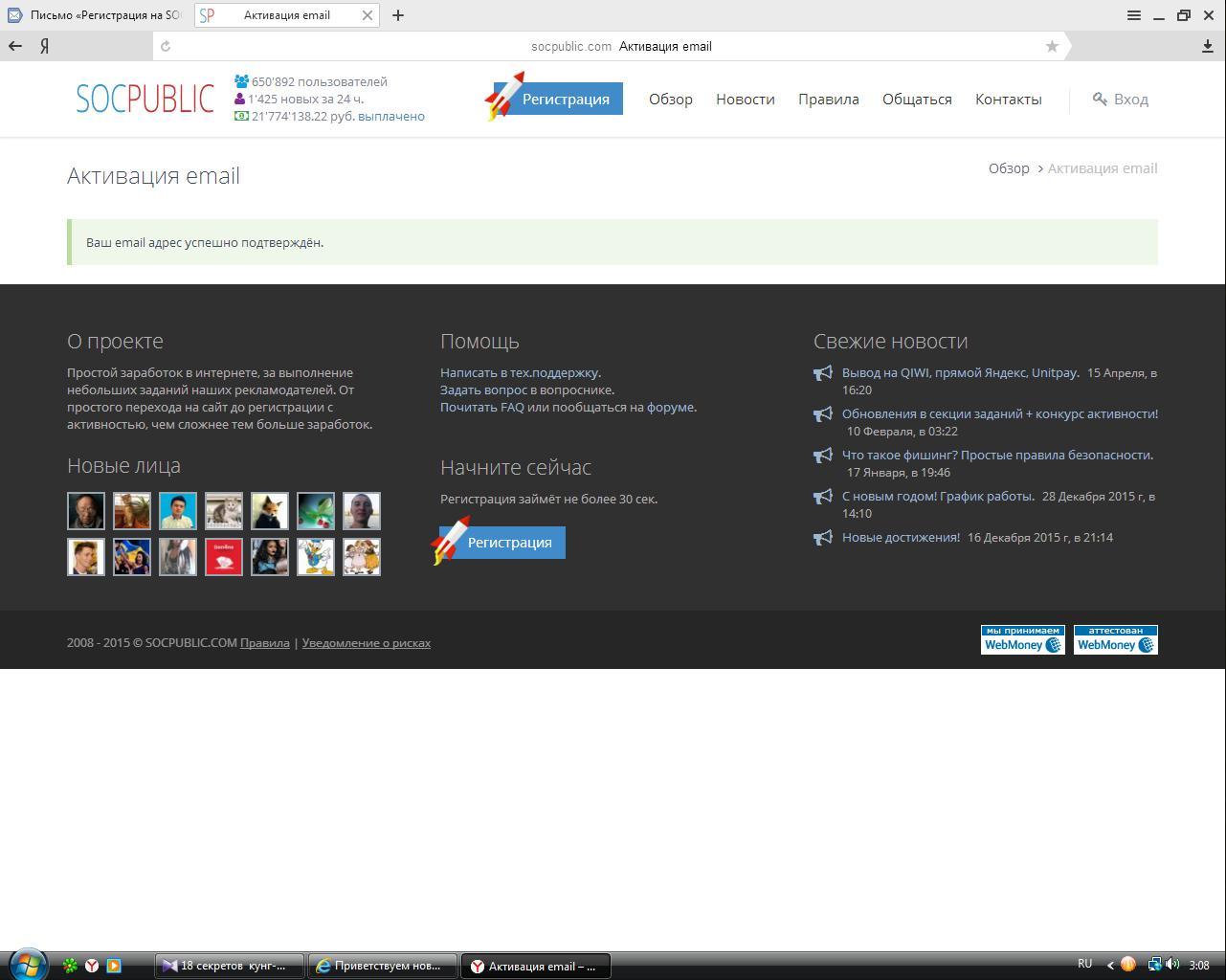Screen dimensions: 1226x980
Task: Click megaphone icon beside 'Что такое фишинг?' news
Action: pos(823,456)
